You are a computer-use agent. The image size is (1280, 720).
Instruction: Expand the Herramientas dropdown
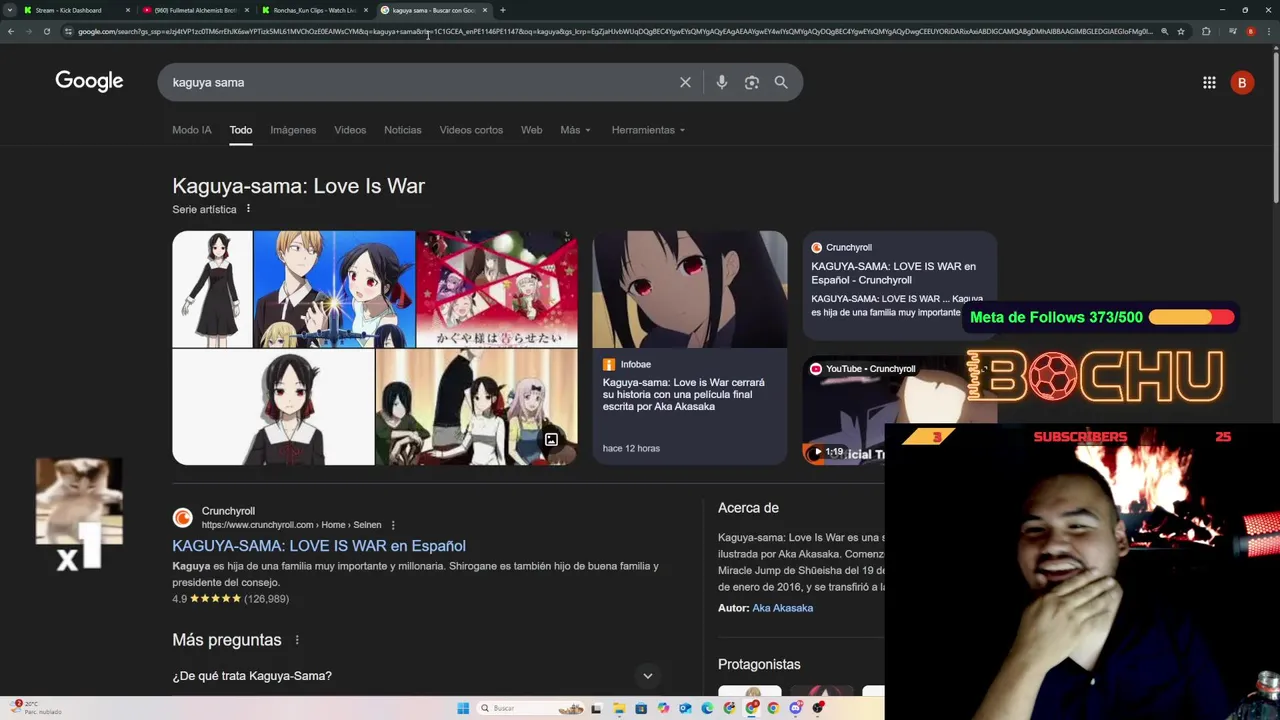[648, 130]
